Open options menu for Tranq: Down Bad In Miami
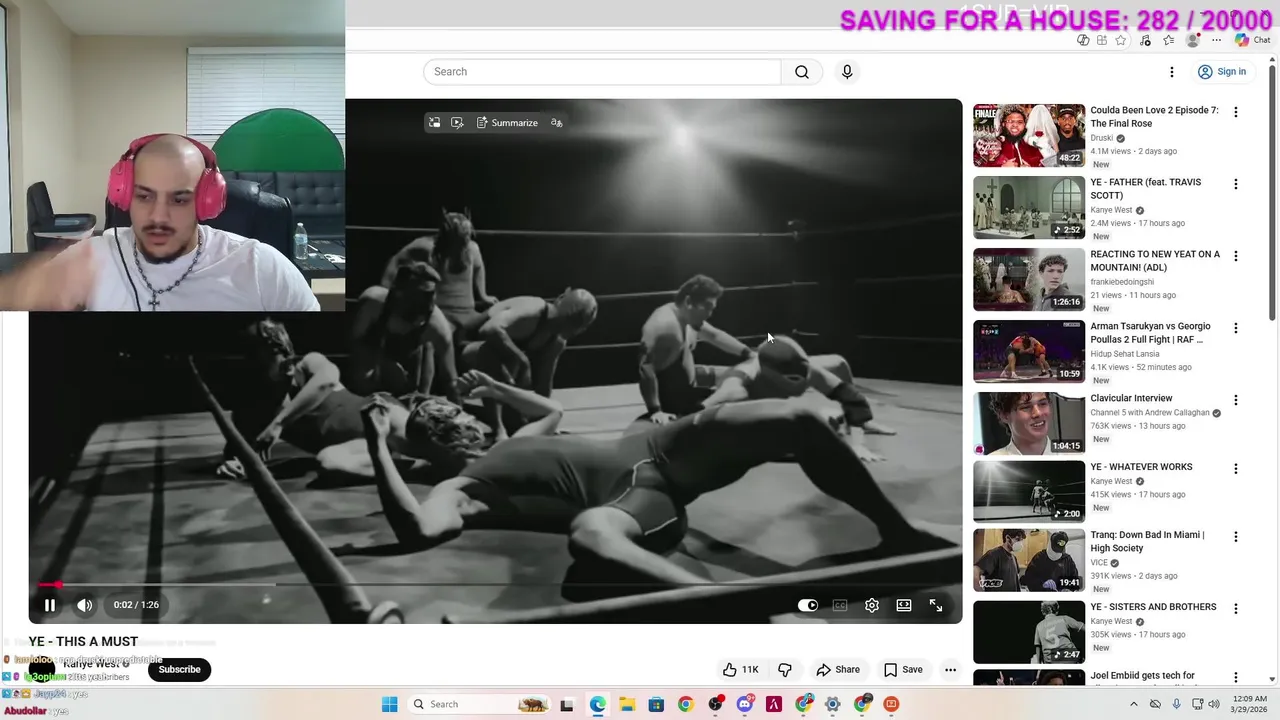This screenshot has height=720, width=1280. pos(1236,536)
